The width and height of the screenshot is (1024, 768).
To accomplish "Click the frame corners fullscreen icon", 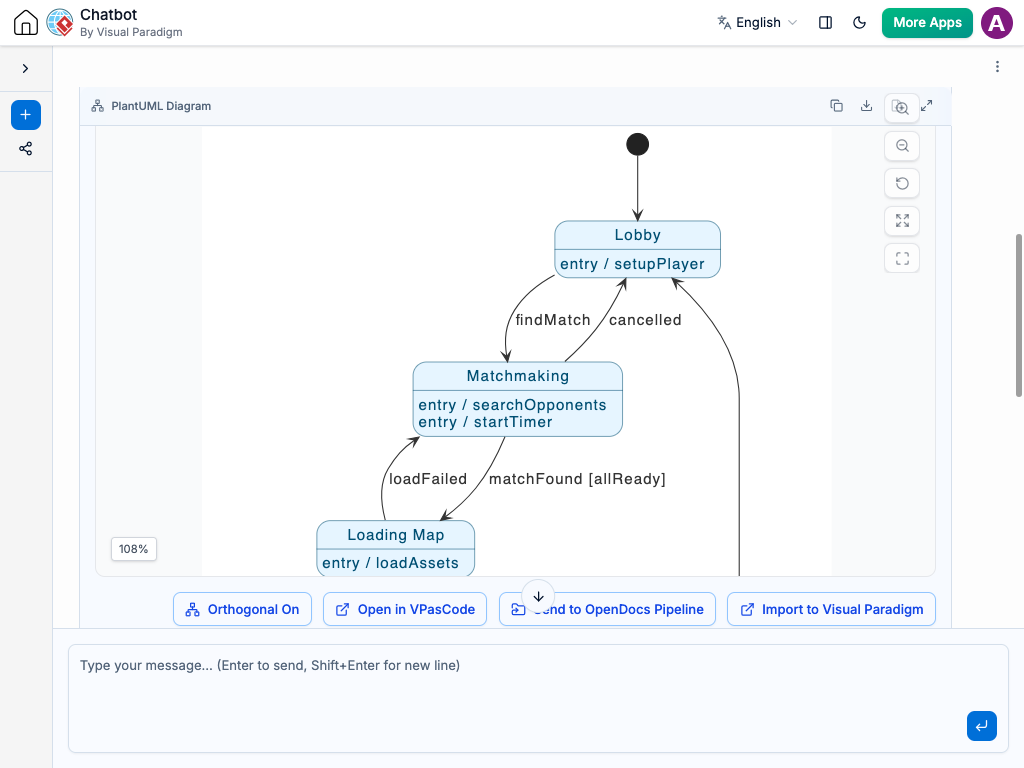I will (x=902, y=259).
